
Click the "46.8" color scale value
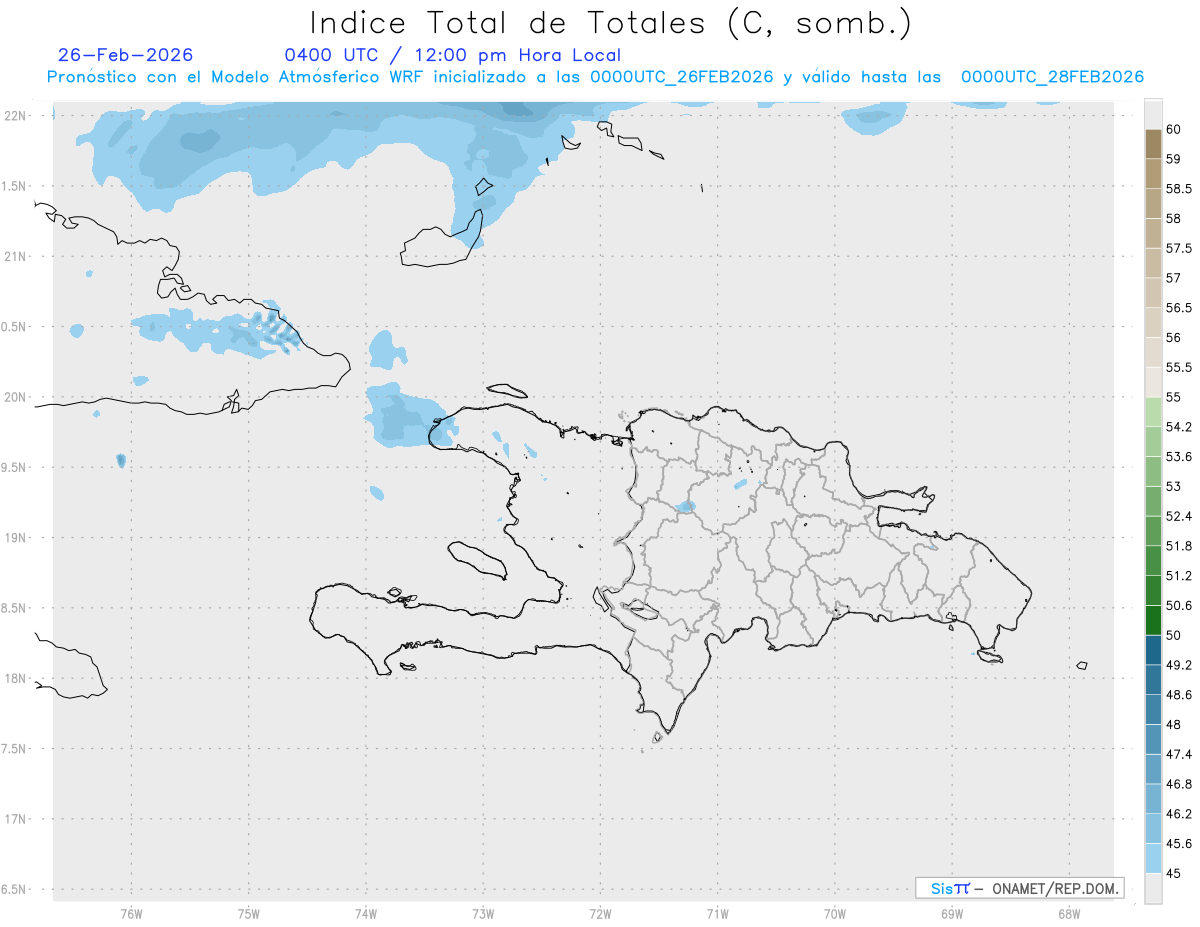[x=1178, y=784]
